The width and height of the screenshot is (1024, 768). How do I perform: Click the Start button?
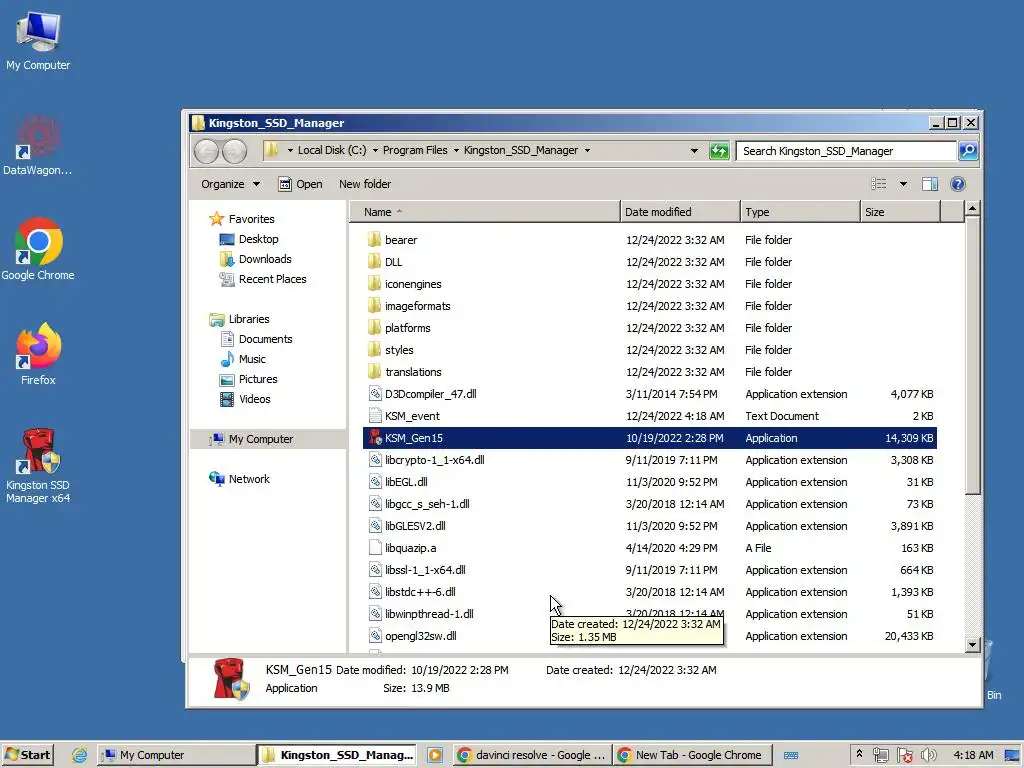pyautogui.click(x=27, y=755)
